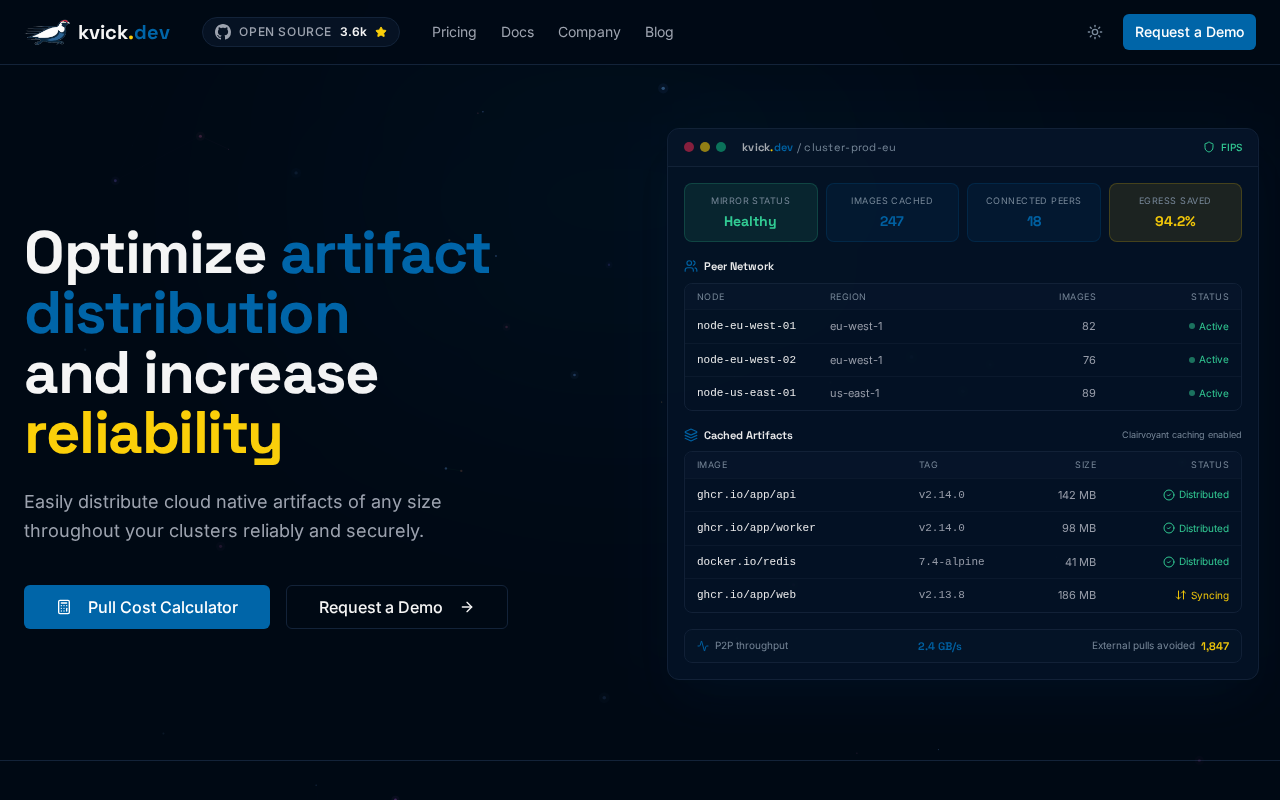Click the Peer Network users icon
The width and height of the screenshot is (1280, 800).
pos(691,266)
